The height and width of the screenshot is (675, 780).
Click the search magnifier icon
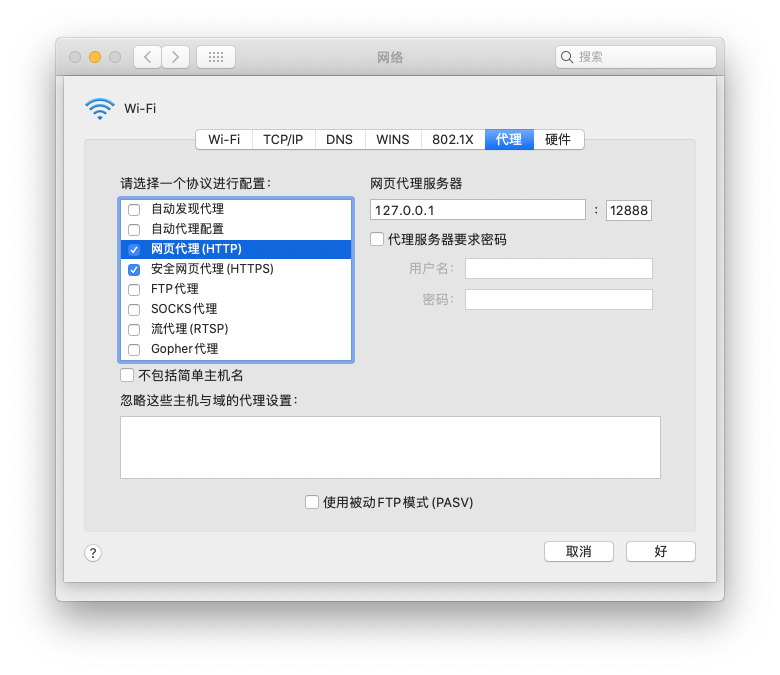(x=567, y=57)
